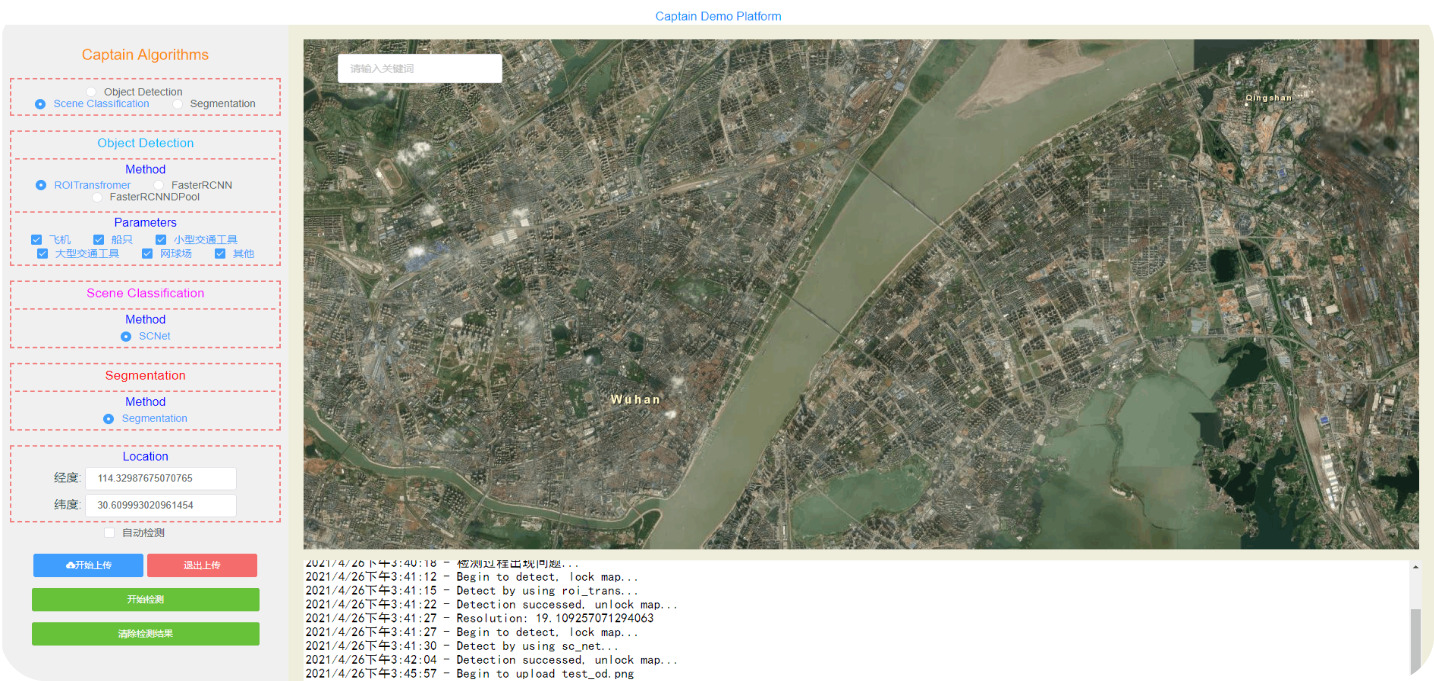This screenshot has height=681, width=1434.
Task: Select the SCNet method radio
Action: pos(126,337)
